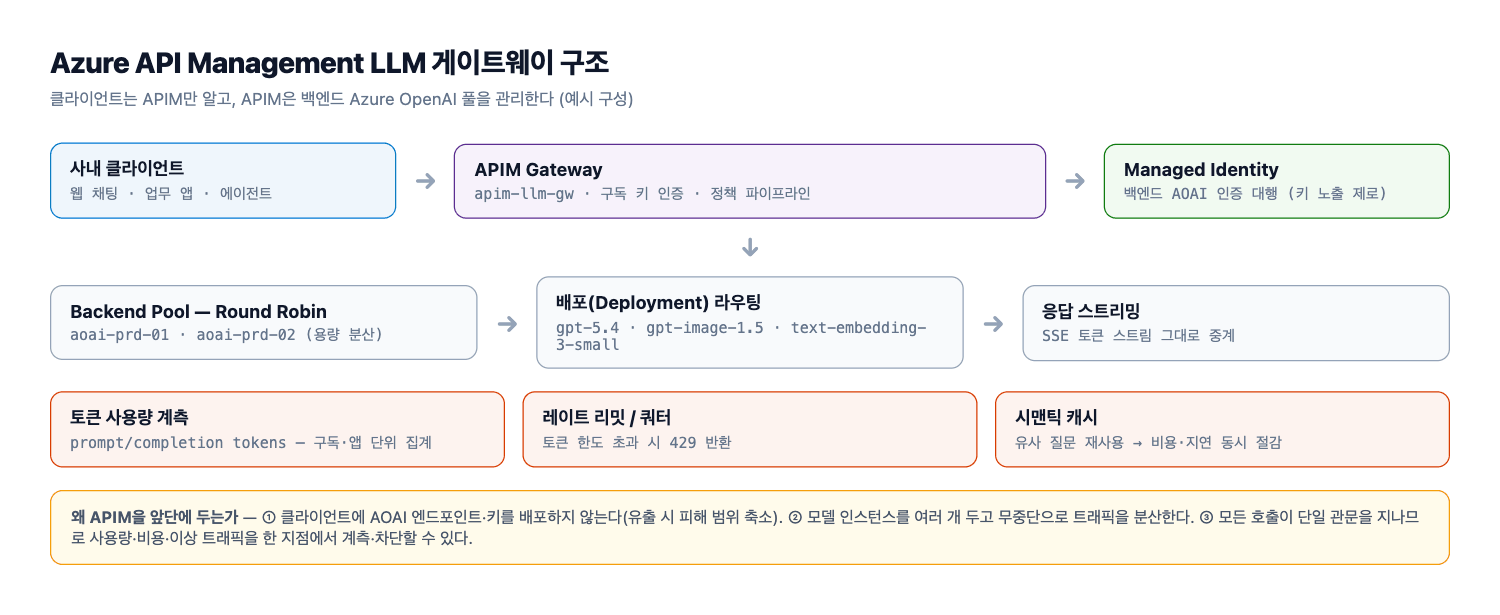Screen dimensions: 1500x615
Task: Click the text '웹 채팅 · 업무 앱 · 에이전트'
Action: tap(171, 193)
